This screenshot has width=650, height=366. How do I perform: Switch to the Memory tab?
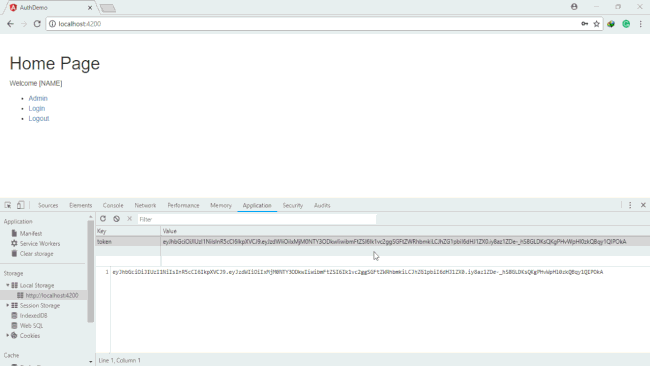pyautogui.click(x=221, y=205)
